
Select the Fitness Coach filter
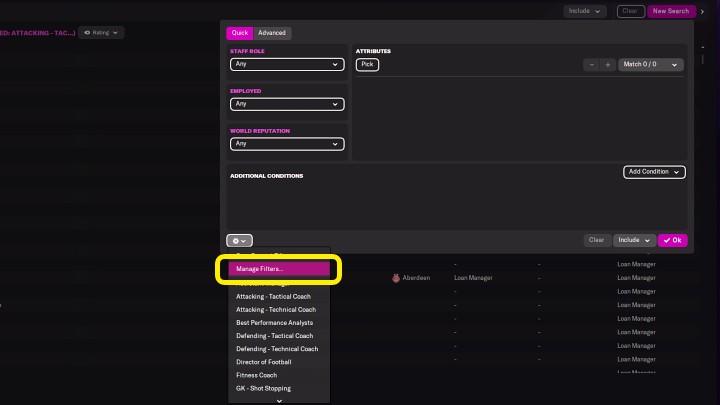[x=256, y=375]
